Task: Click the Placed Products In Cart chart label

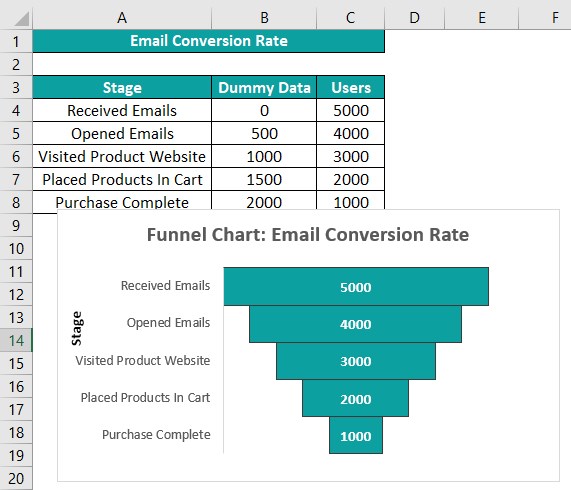Action: tap(145, 398)
